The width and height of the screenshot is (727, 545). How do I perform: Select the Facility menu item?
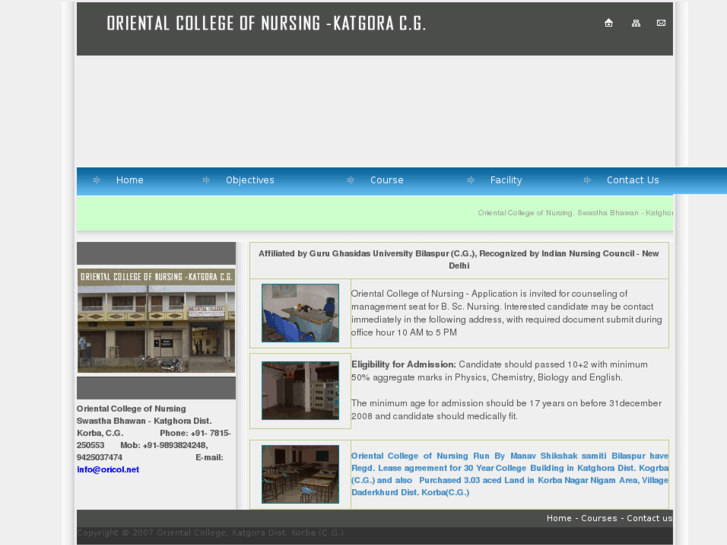click(x=506, y=180)
